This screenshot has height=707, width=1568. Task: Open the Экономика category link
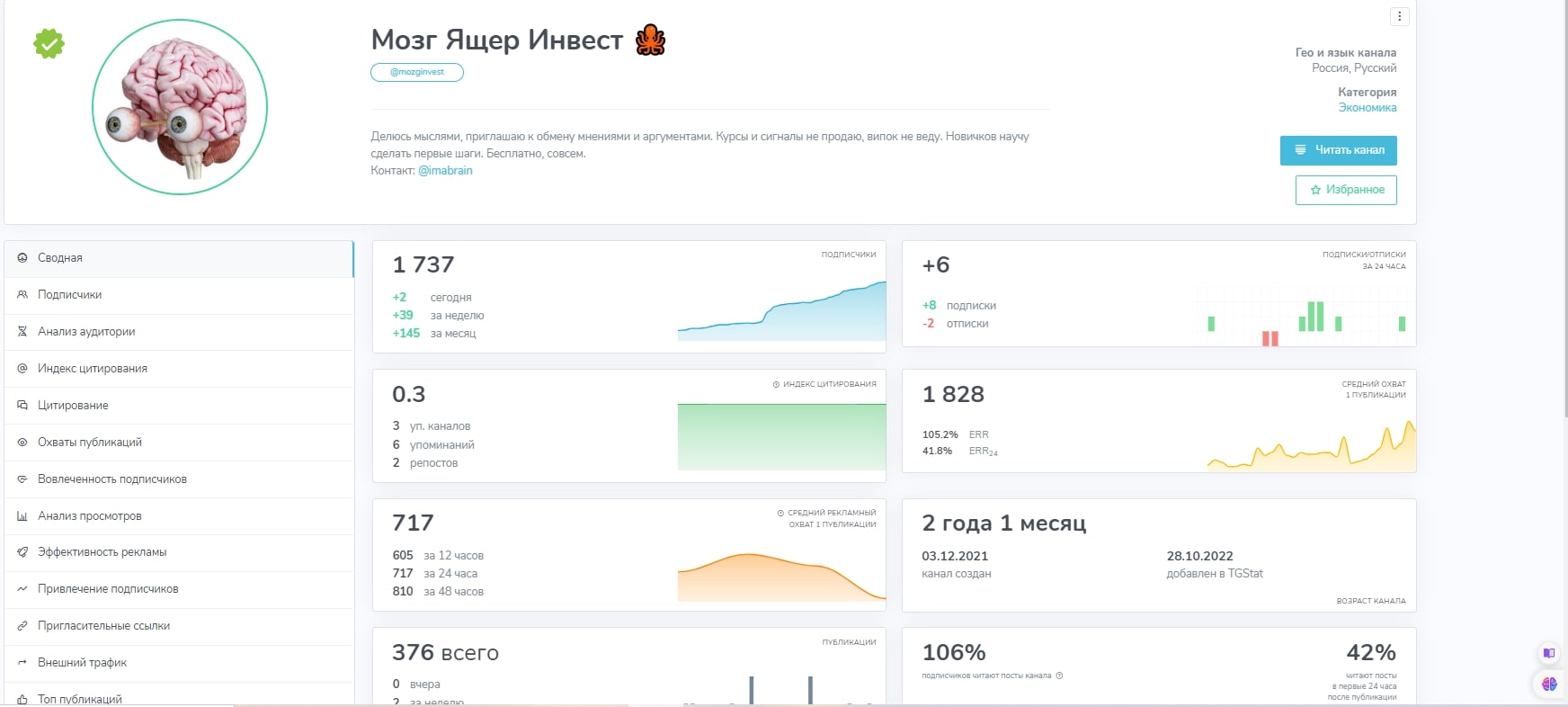[x=1368, y=108]
